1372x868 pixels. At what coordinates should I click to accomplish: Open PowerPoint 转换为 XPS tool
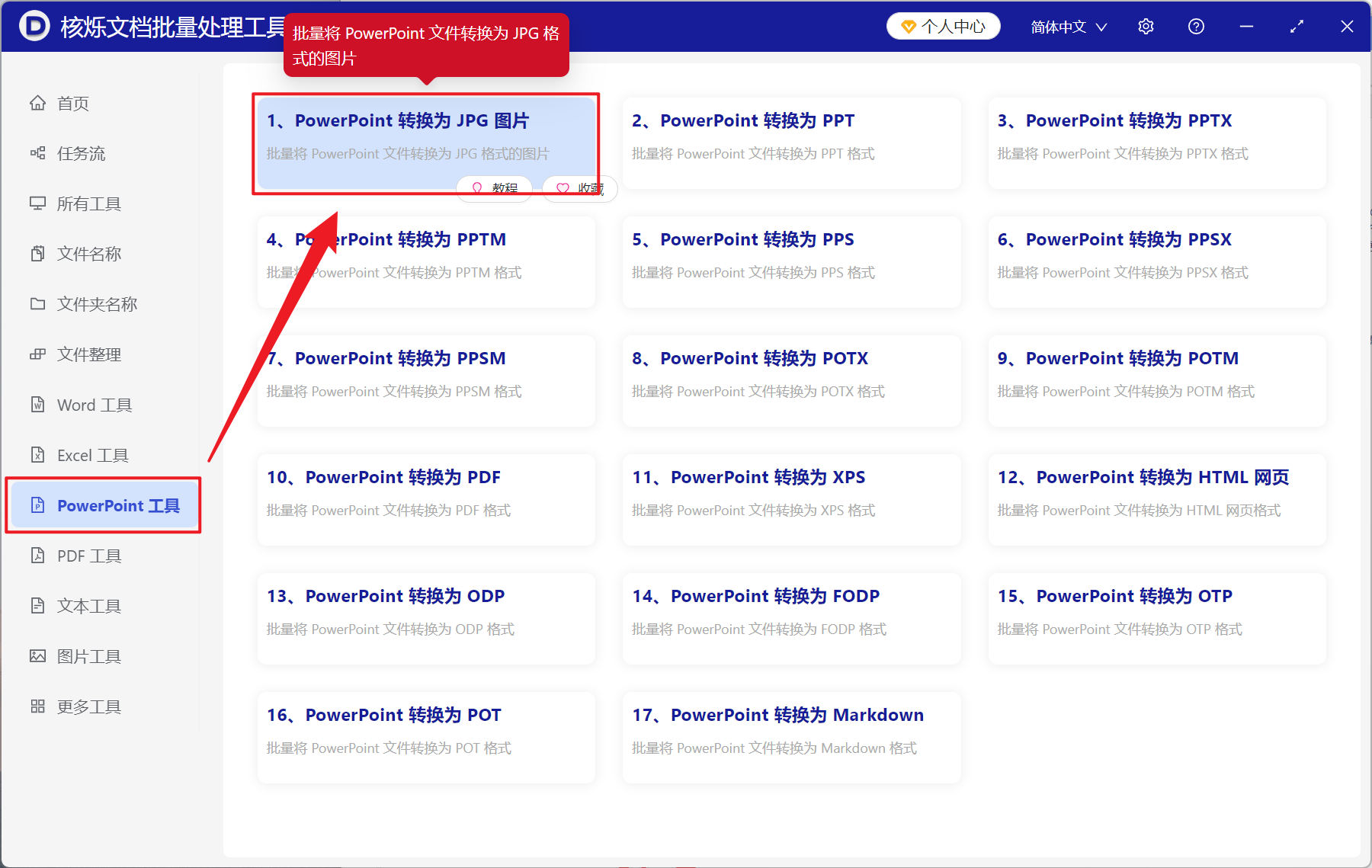pos(791,499)
